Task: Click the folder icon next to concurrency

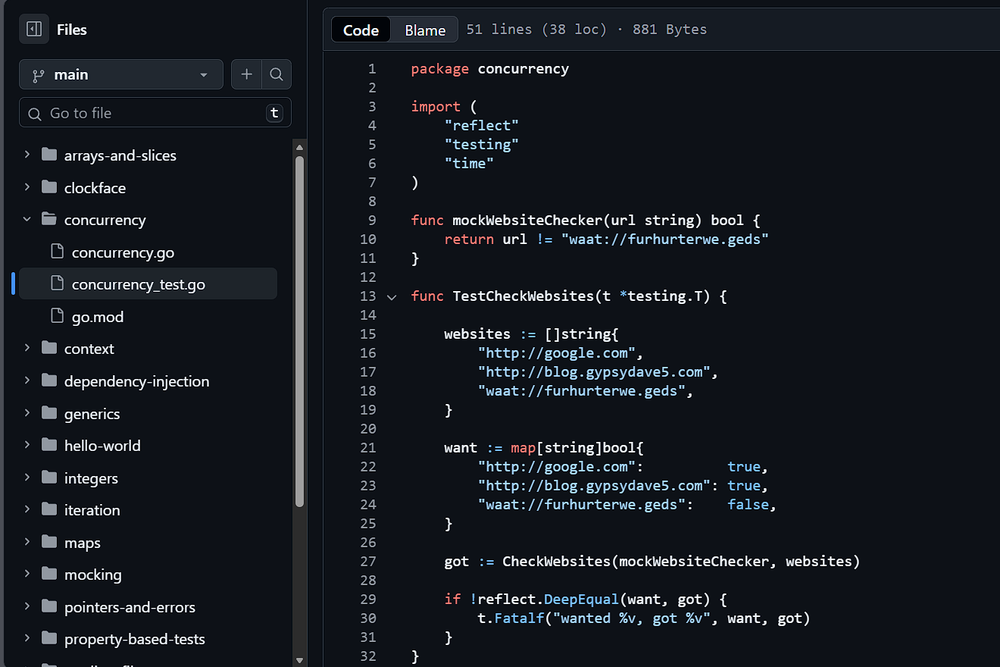Action: pyautogui.click(x=49, y=219)
